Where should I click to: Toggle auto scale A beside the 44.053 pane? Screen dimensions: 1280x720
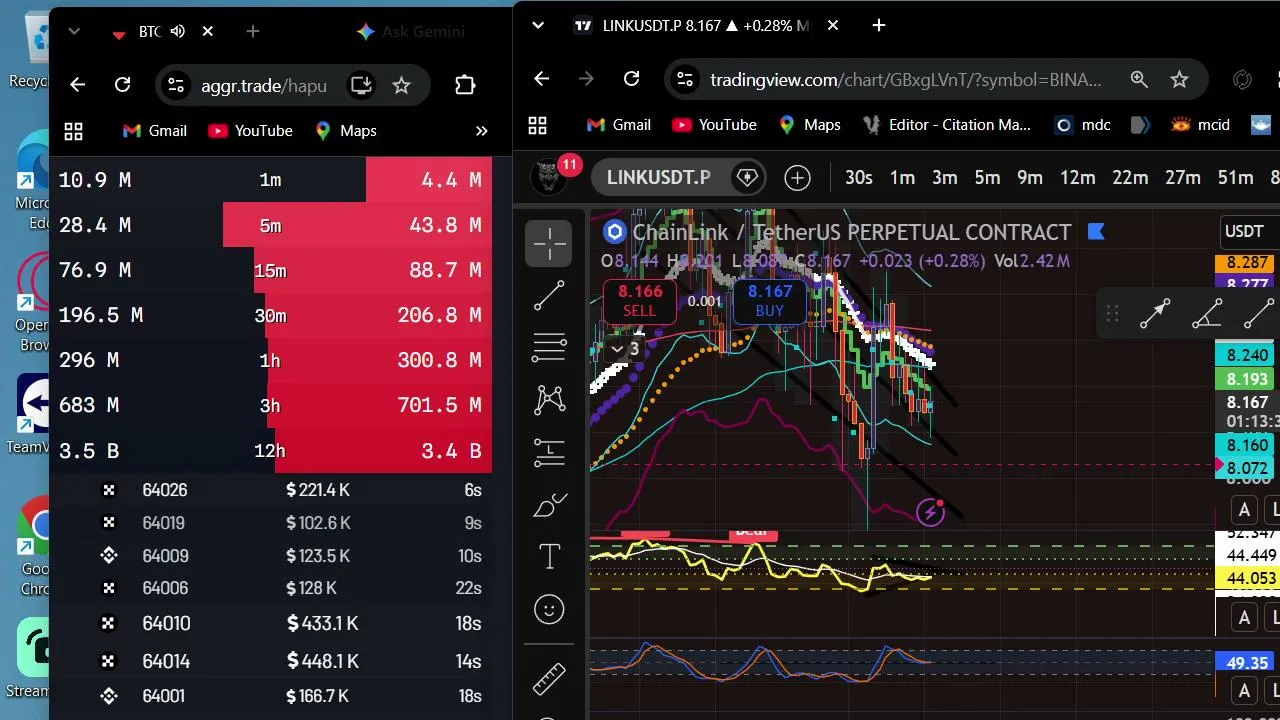[x=1244, y=618]
